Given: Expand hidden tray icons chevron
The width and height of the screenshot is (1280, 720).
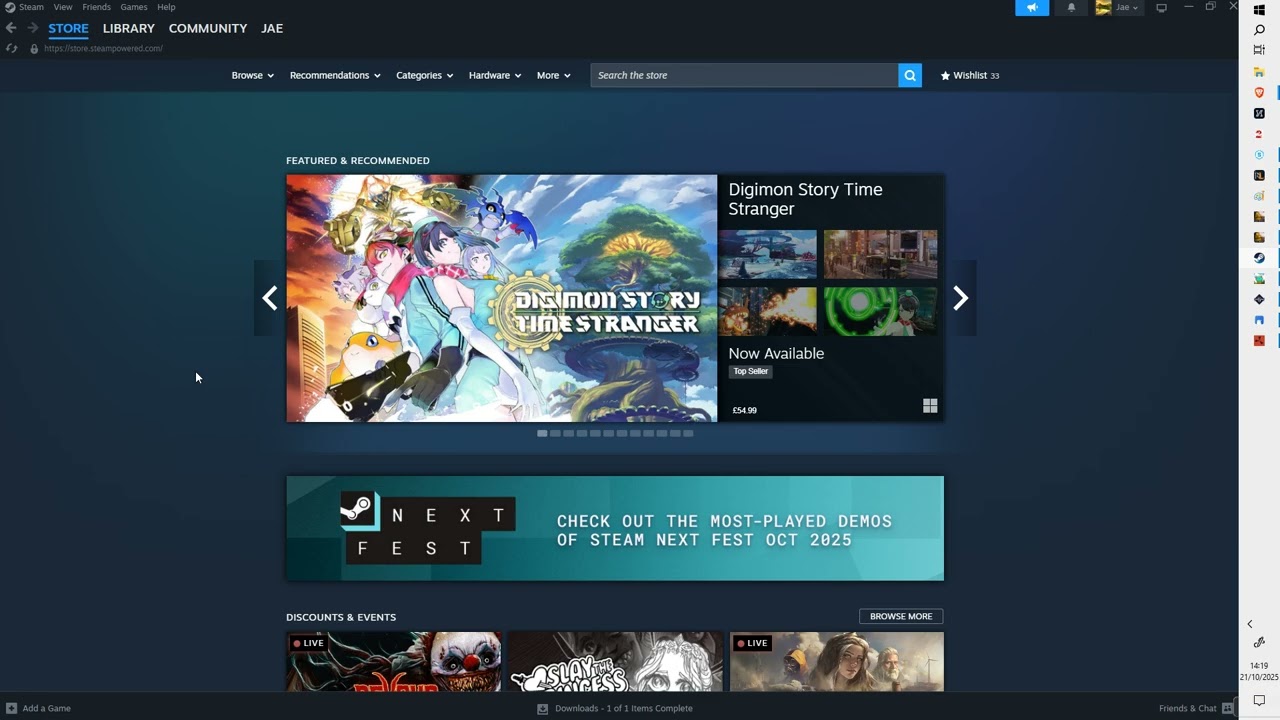Looking at the screenshot, I should click(x=1249, y=624).
